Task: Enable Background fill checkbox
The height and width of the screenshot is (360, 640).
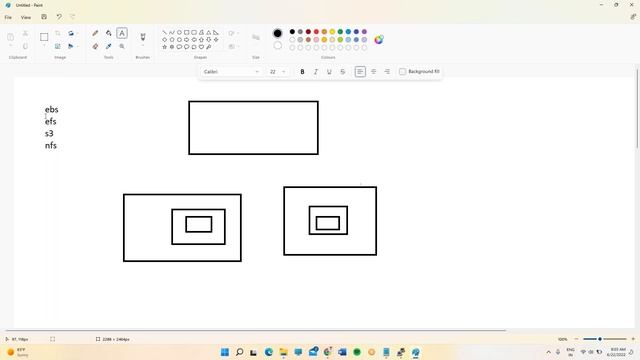Action: tap(402, 71)
